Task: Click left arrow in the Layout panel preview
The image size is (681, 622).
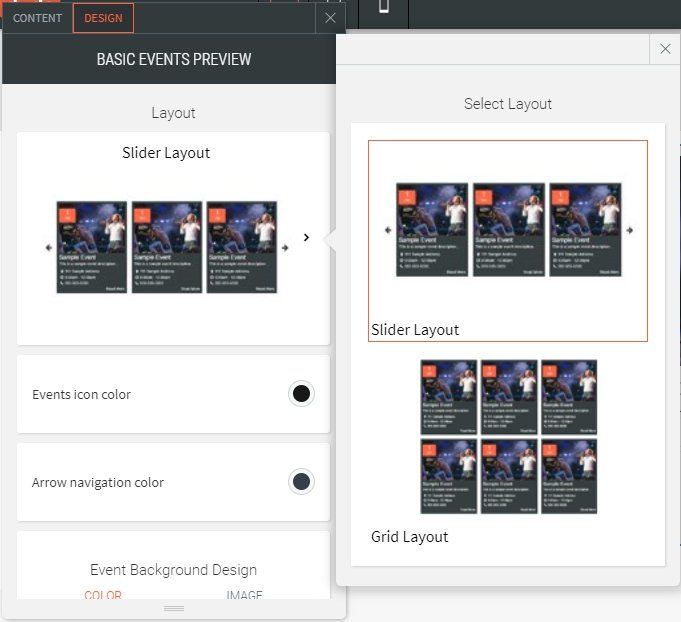Action: coord(48,248)
